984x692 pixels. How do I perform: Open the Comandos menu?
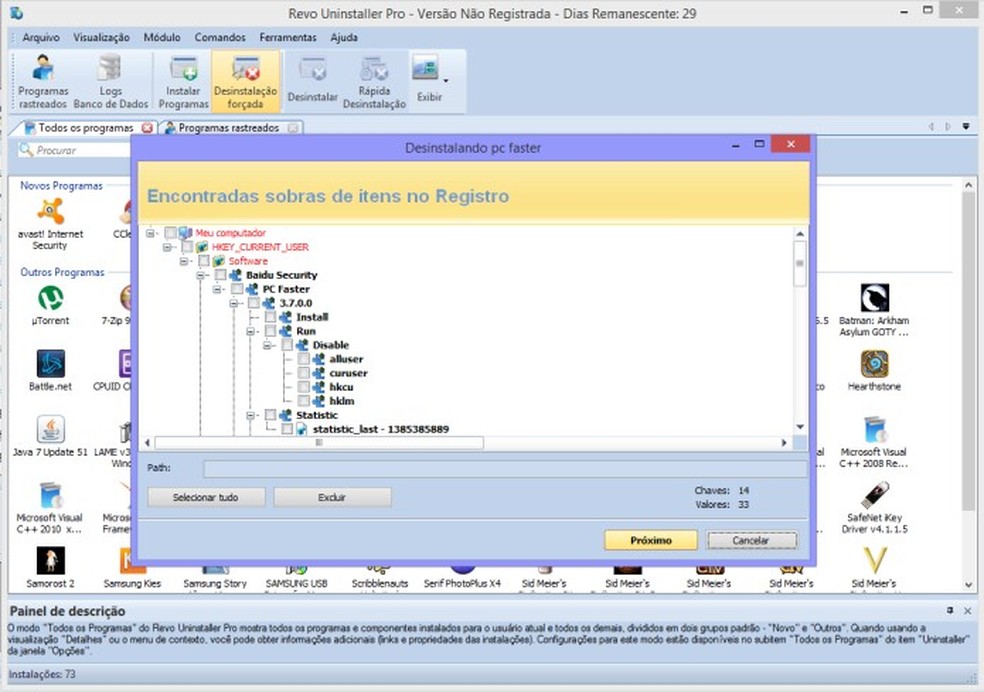[220, 37]
